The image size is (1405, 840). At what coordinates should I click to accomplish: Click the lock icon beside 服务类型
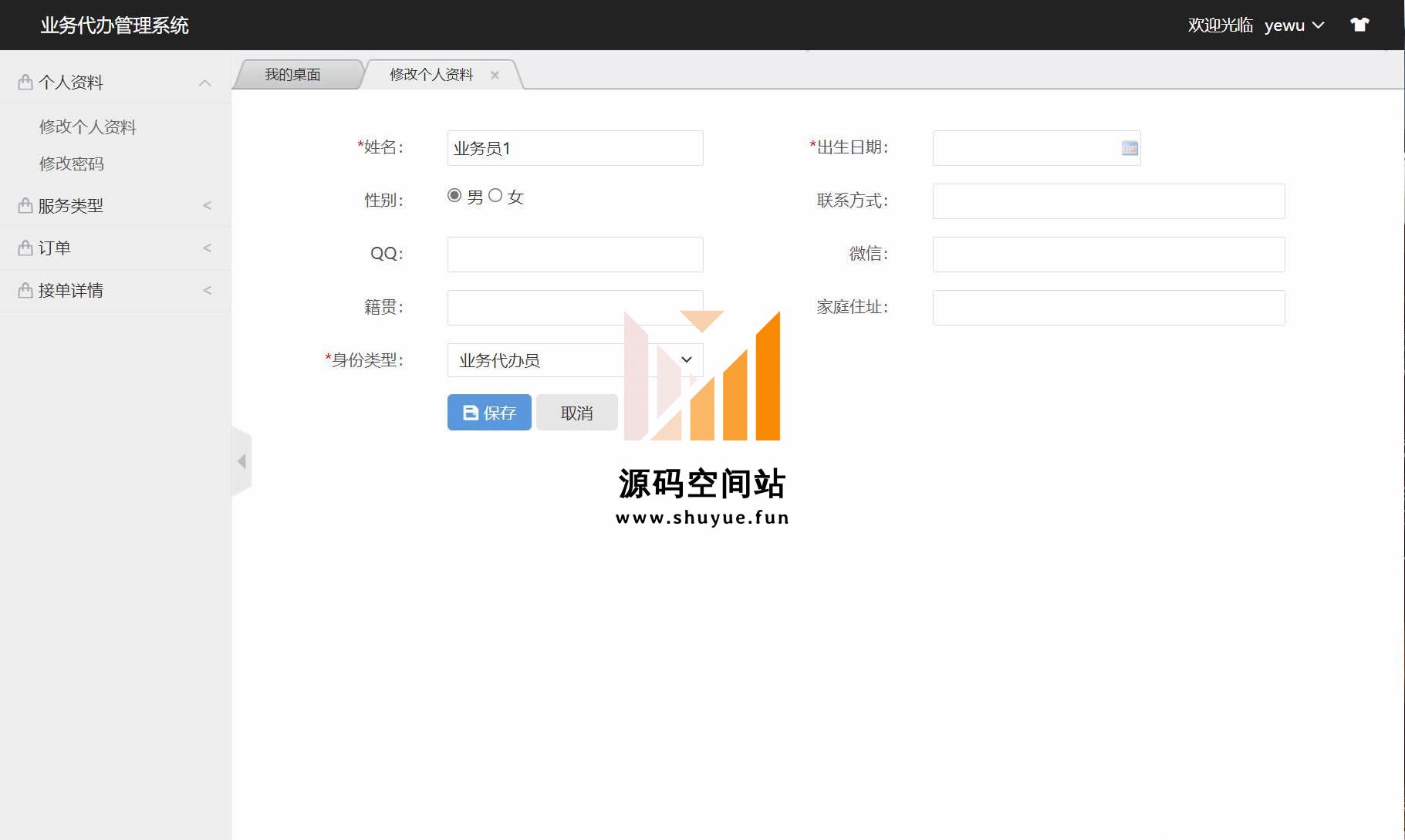pyautogui.click(x=25, y=206)
